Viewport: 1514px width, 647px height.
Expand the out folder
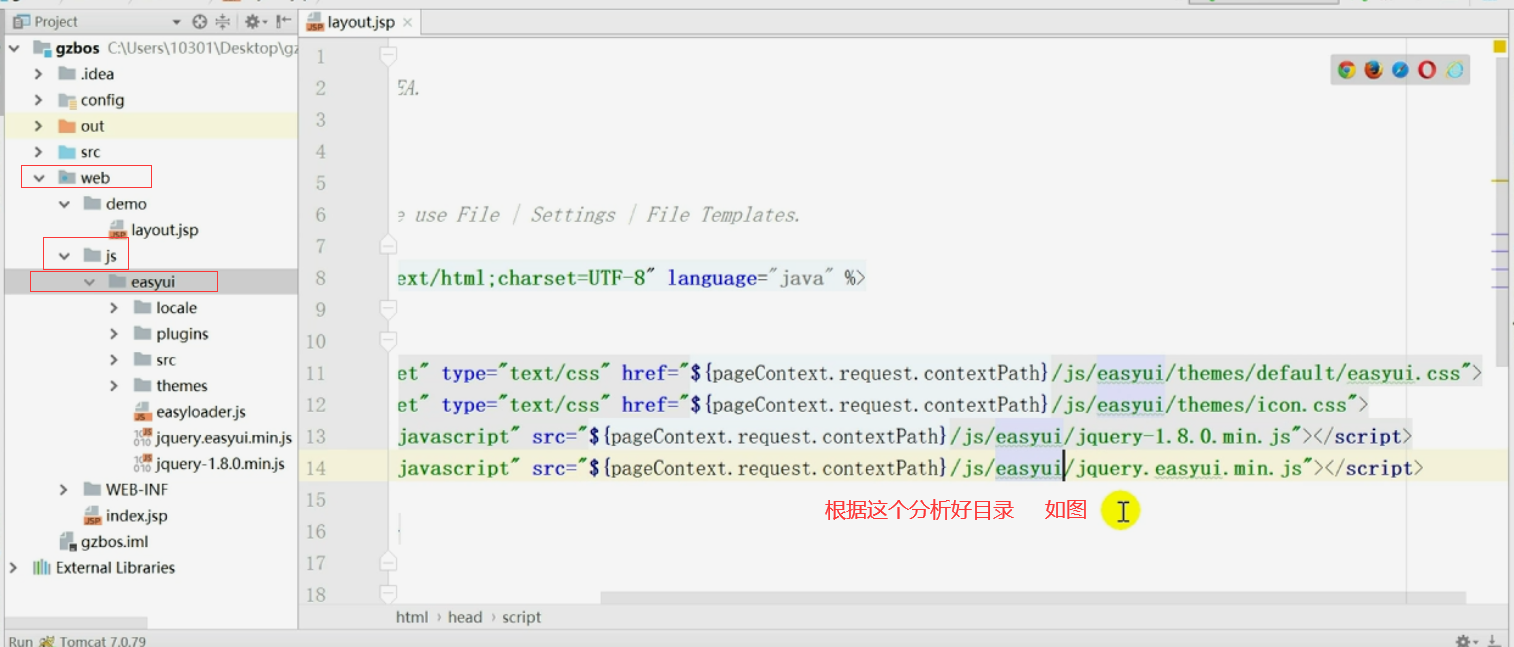click(x=39, y=126)
